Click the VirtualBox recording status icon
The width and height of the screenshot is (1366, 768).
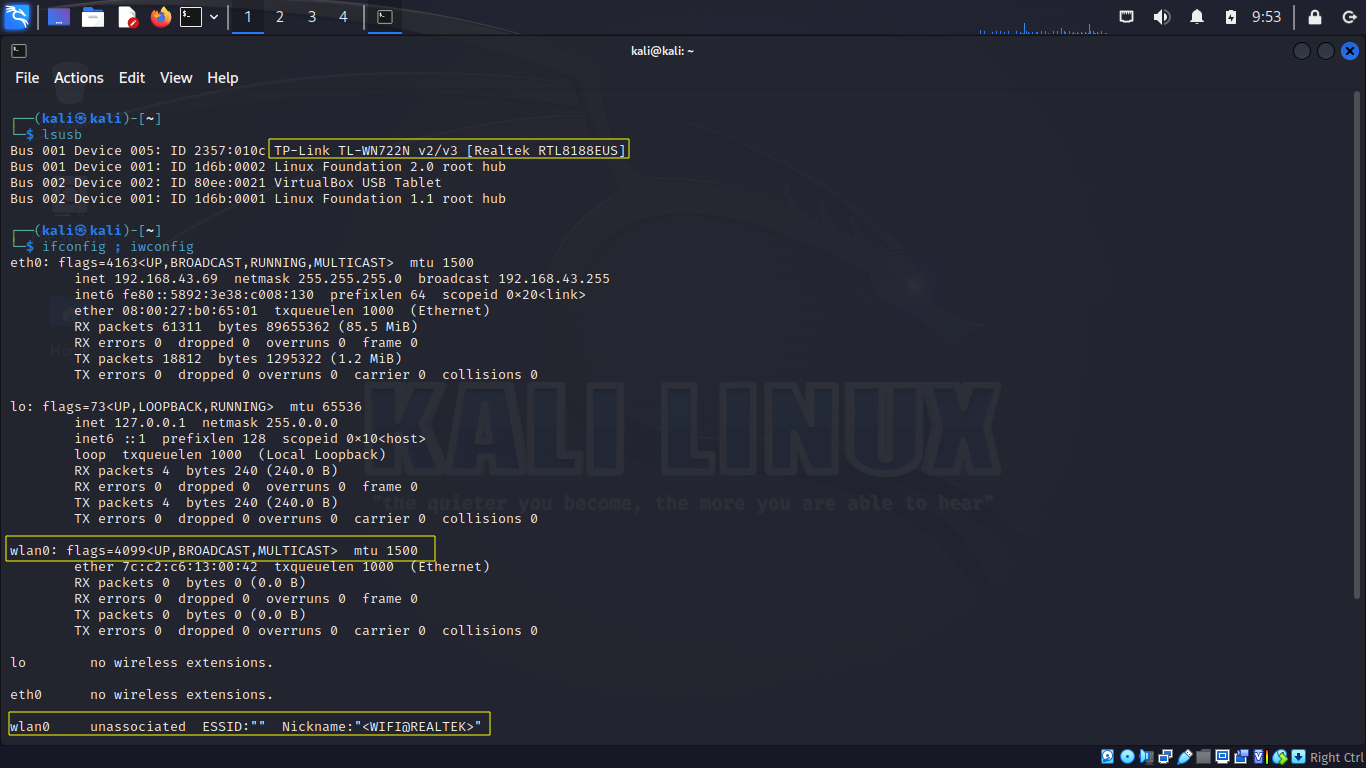[x=1241, y=757]
